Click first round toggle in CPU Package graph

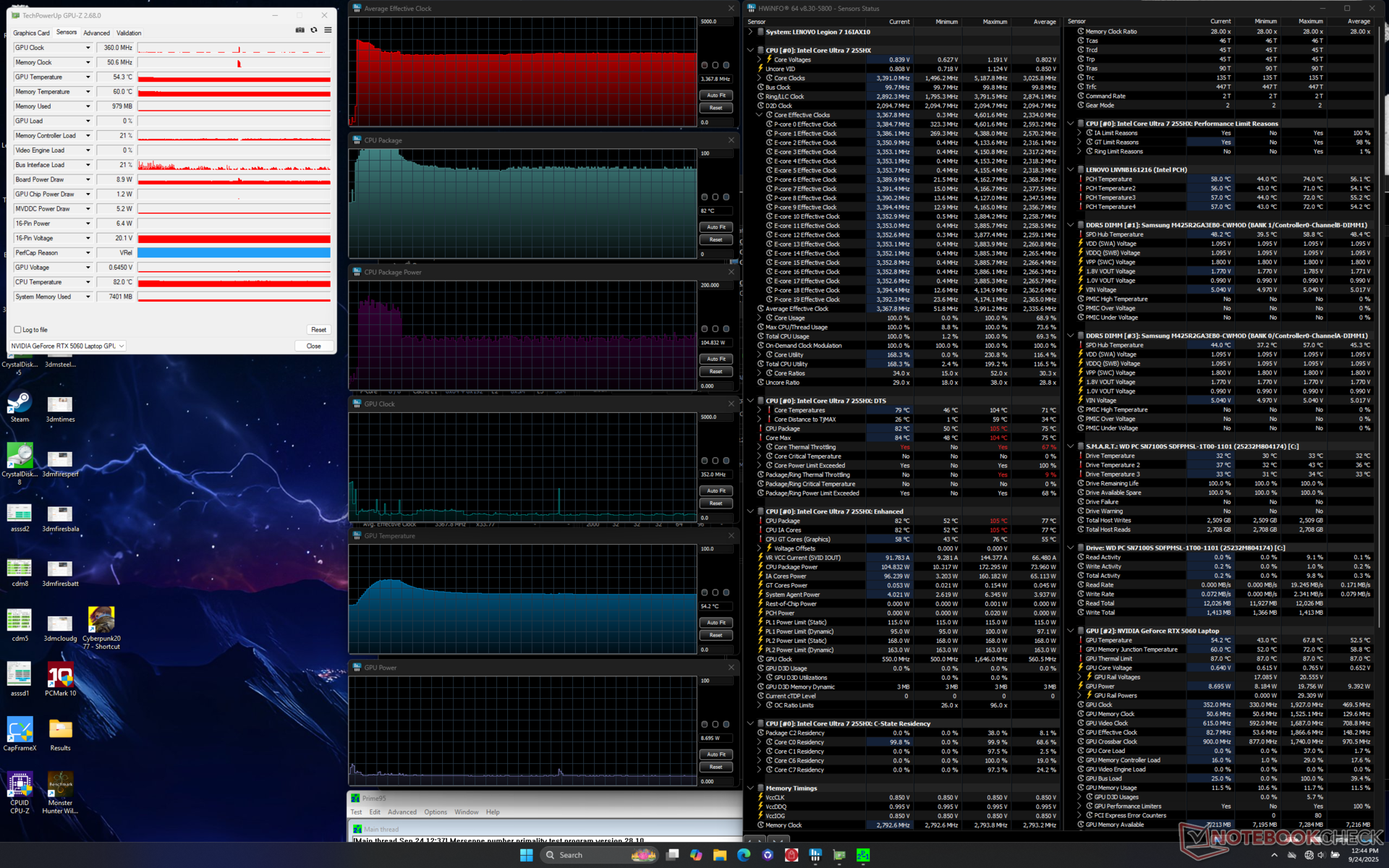pyautogui.click(x=705, y=197)
